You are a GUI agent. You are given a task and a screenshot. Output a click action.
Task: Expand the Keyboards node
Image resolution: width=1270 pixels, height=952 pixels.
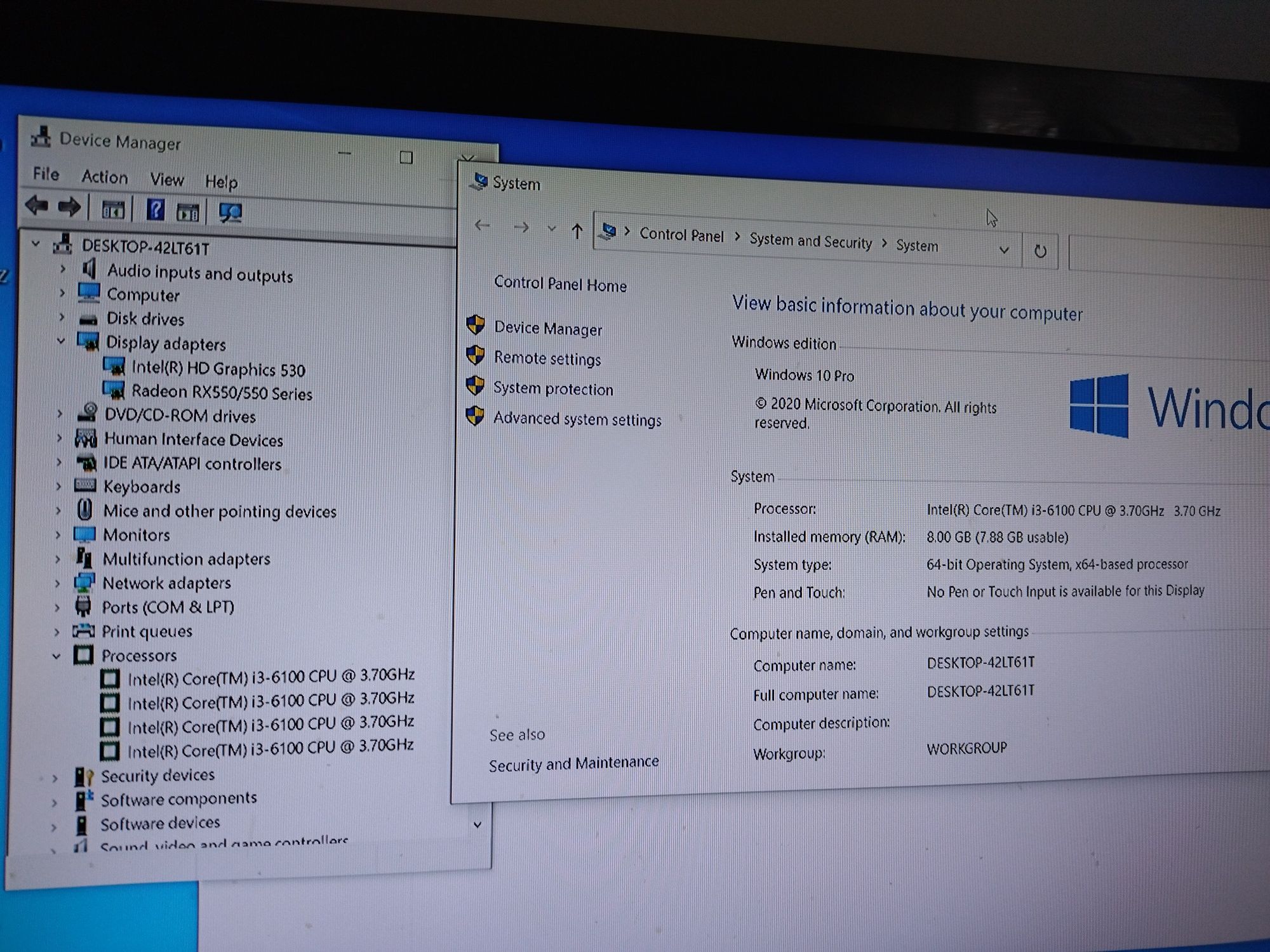[58, 486]
